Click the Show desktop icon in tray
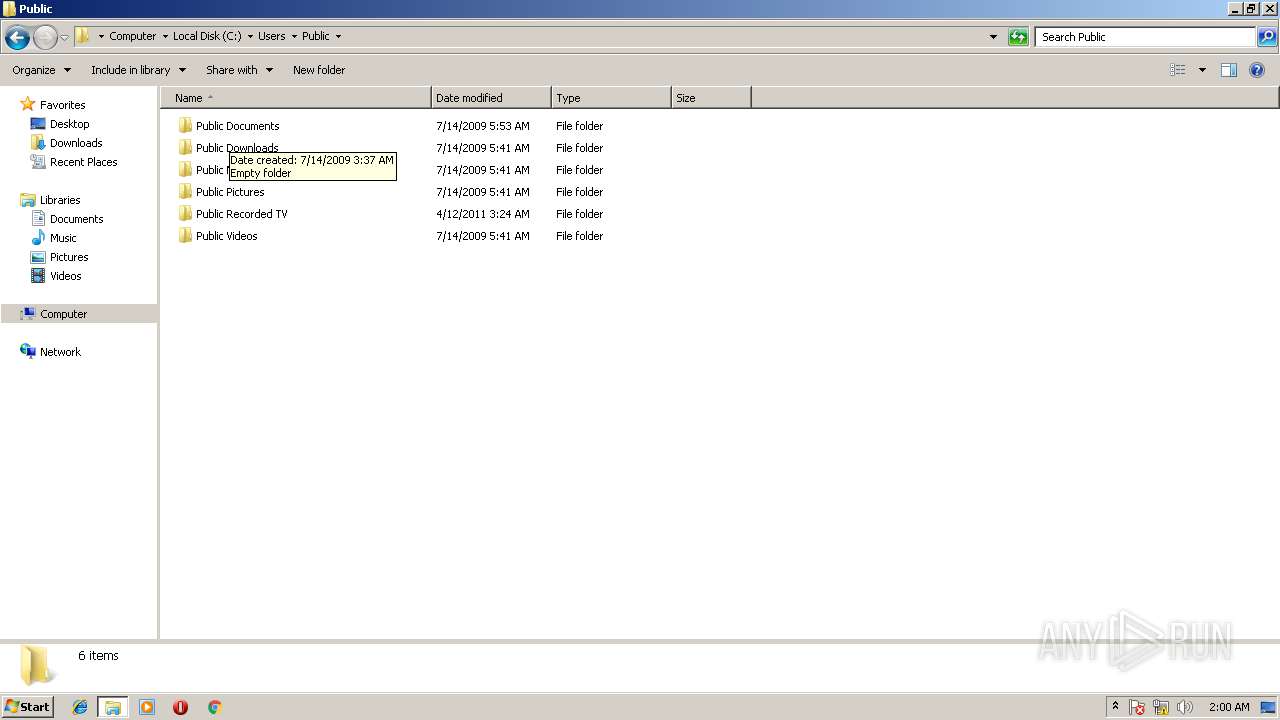 [x=1268, y=707]
